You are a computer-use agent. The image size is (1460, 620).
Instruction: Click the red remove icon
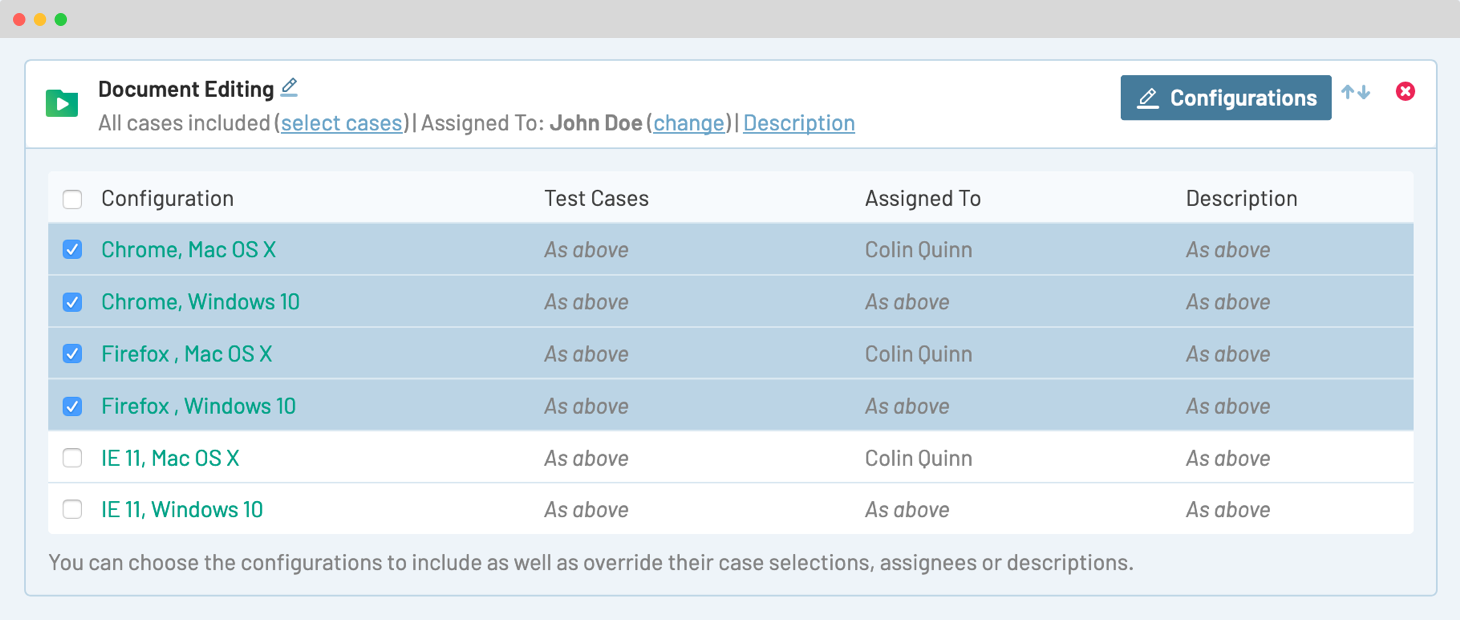tap(1405, 92)
